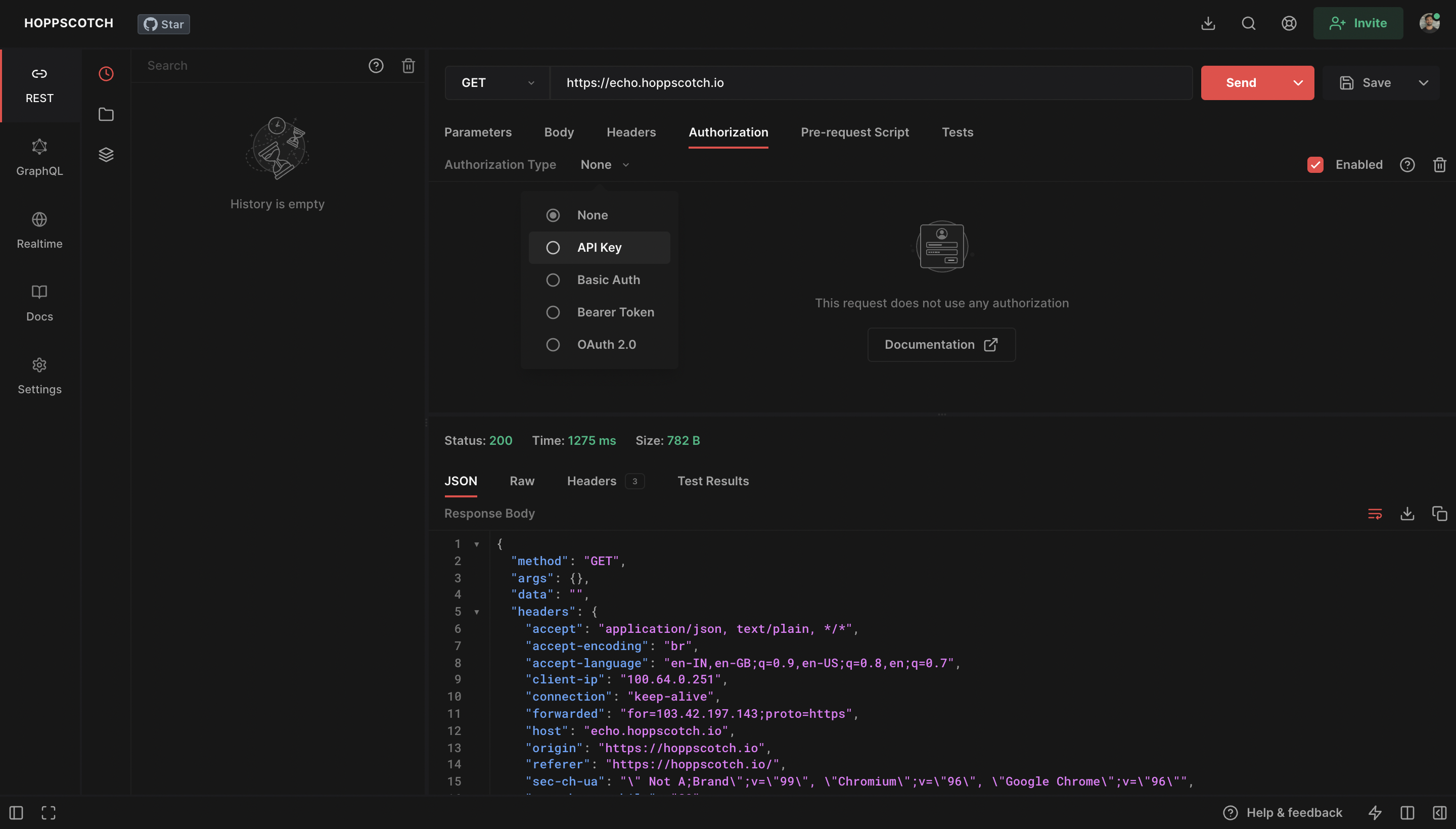Download the response body

point(1407,513)
